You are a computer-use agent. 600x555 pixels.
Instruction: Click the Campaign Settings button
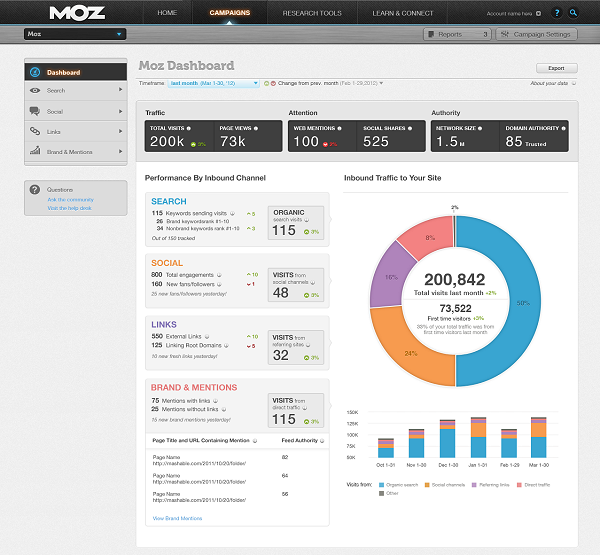(536, 34)
